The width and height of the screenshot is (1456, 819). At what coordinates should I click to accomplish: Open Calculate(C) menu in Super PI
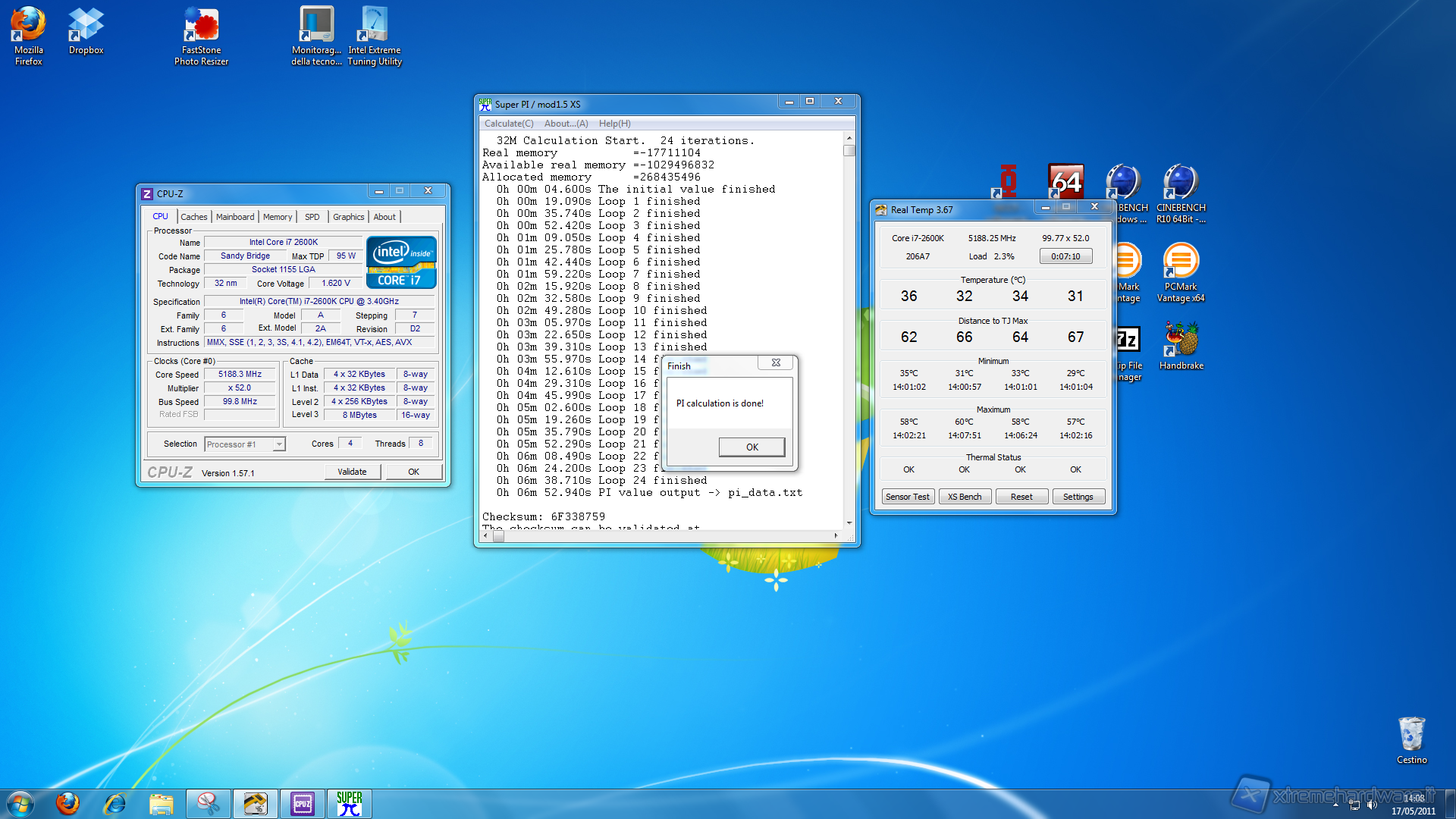(x=508, y=124)
